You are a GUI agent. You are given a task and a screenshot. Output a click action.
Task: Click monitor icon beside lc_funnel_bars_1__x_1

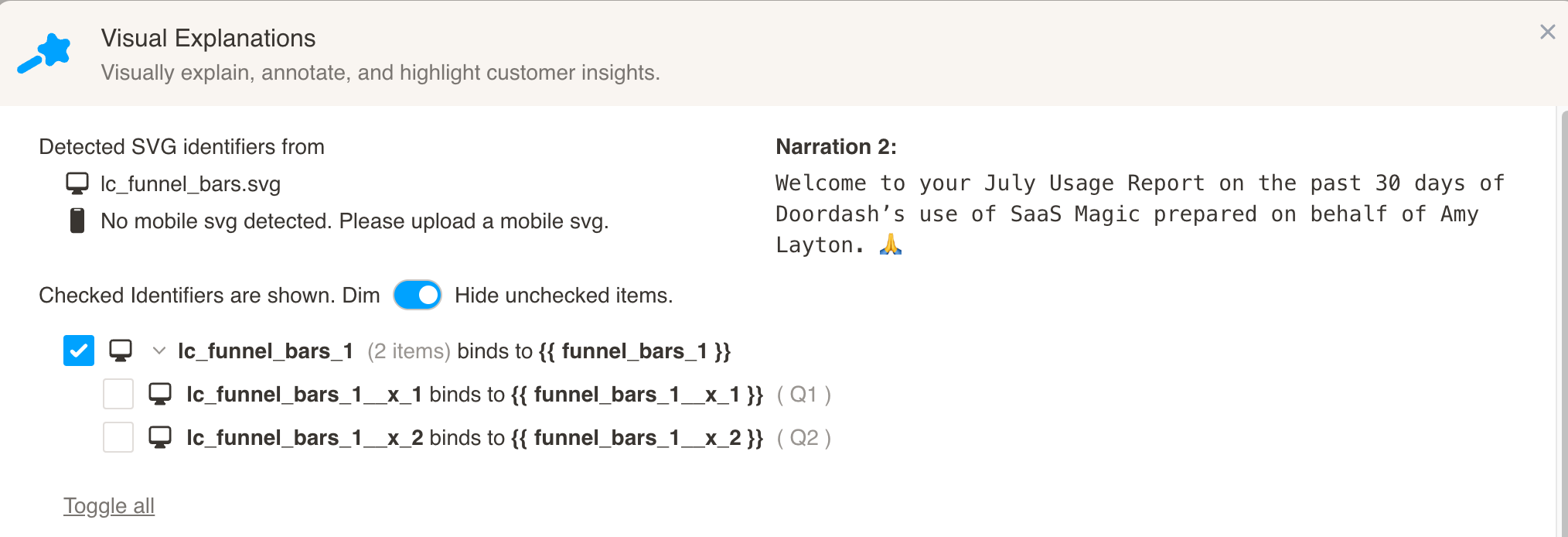coord(160,394)
